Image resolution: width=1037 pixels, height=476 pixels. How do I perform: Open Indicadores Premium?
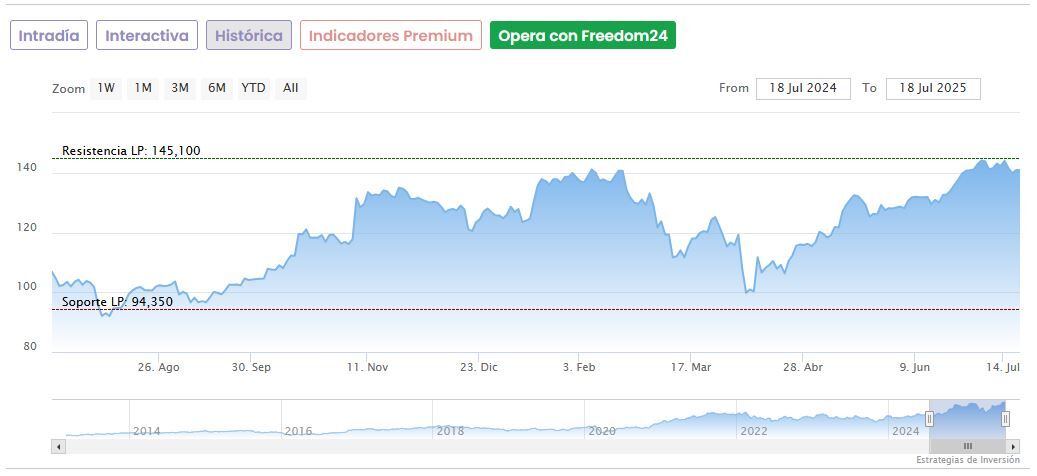pos(390,35)
